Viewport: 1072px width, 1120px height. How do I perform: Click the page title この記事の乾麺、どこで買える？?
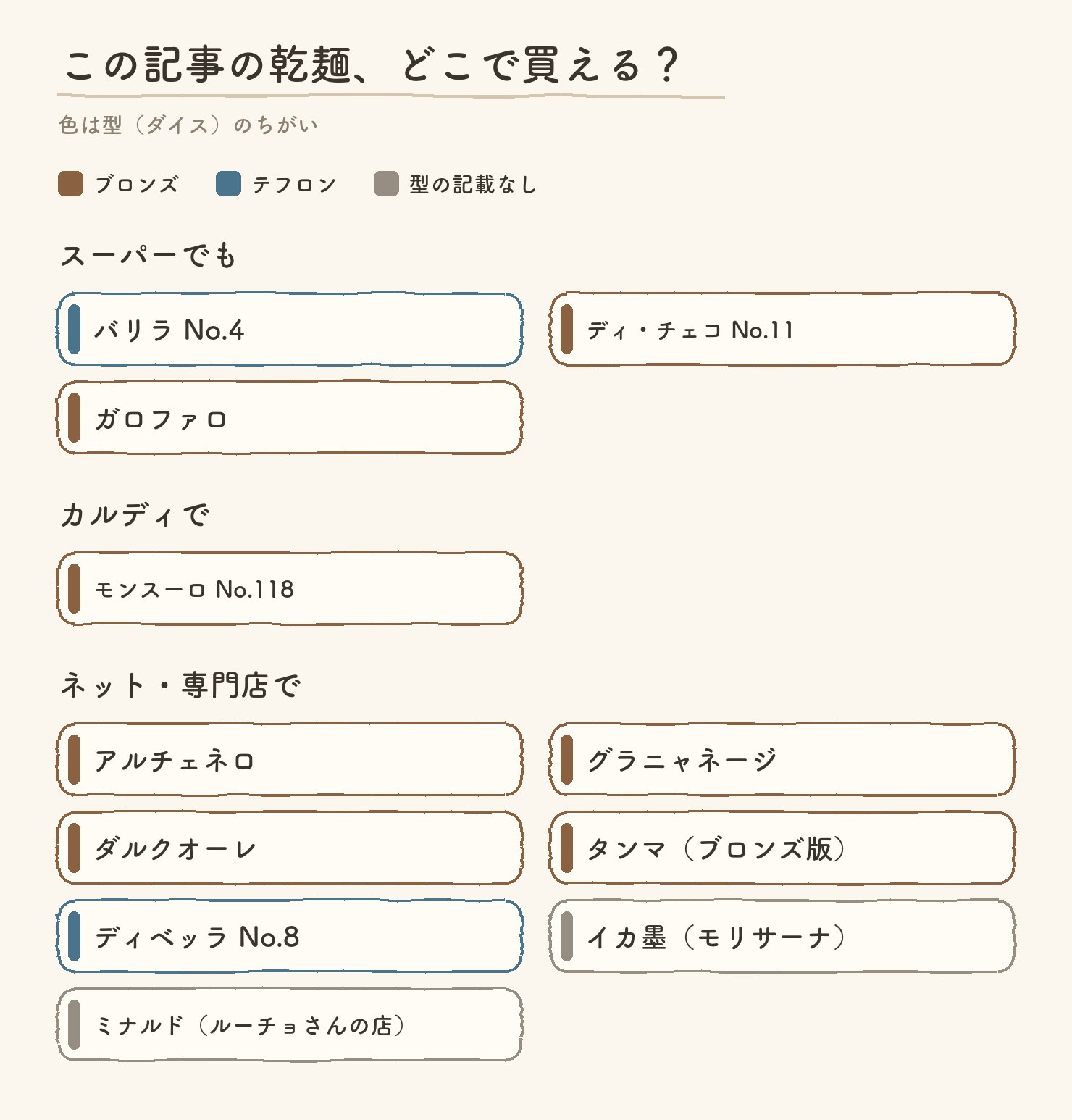pyautogui.click(x=372, y=65)
